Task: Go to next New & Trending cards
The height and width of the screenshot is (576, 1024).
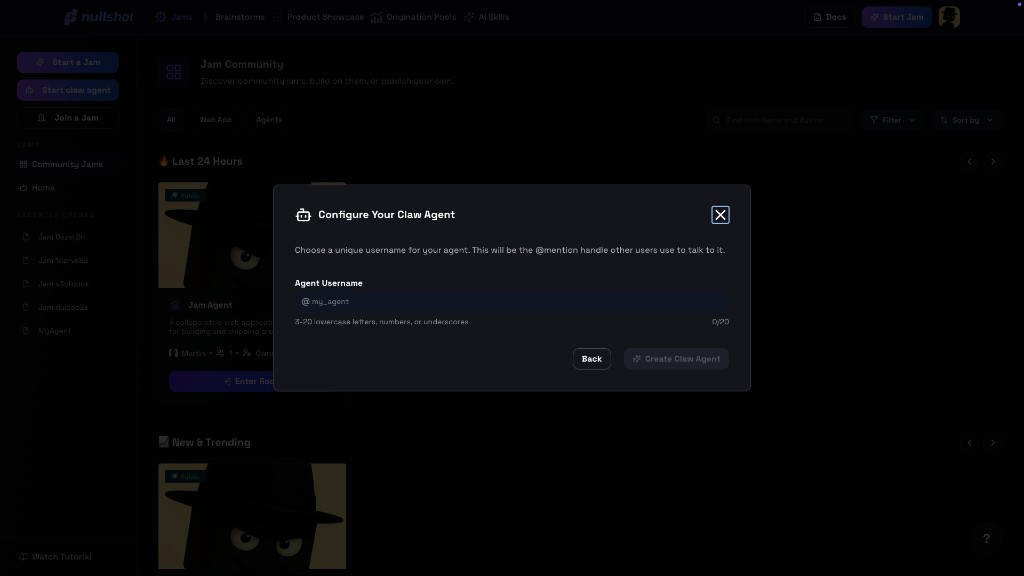Action: coord(993,443)
